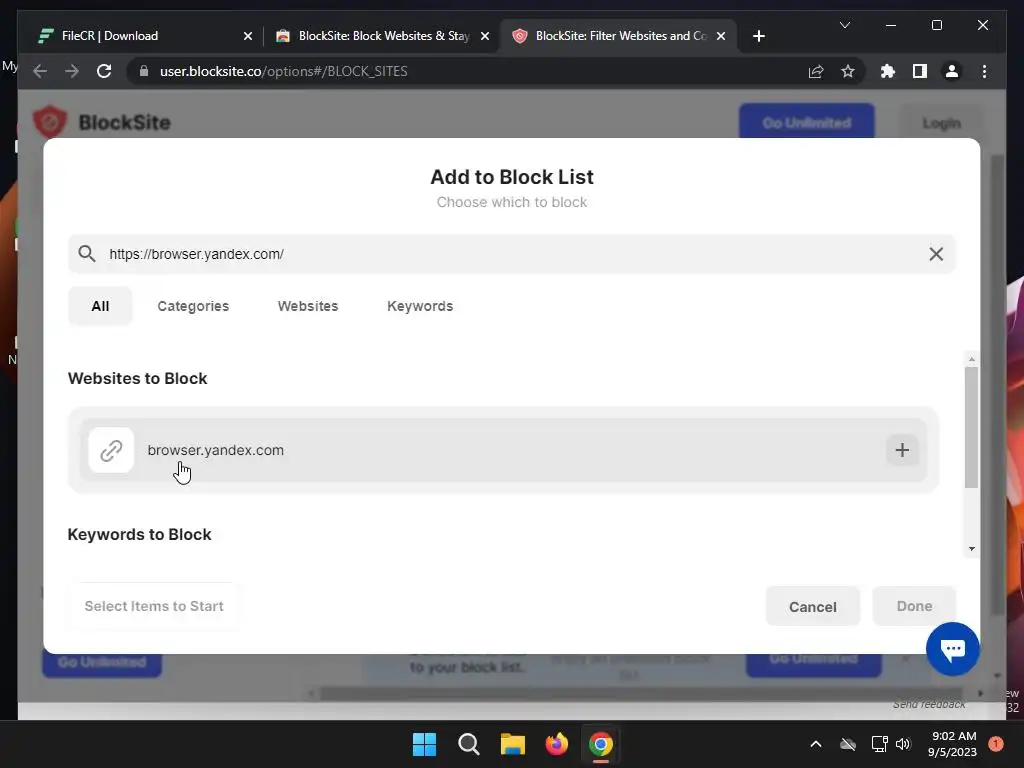Share this page icon in address bar

tap(816, 71)
